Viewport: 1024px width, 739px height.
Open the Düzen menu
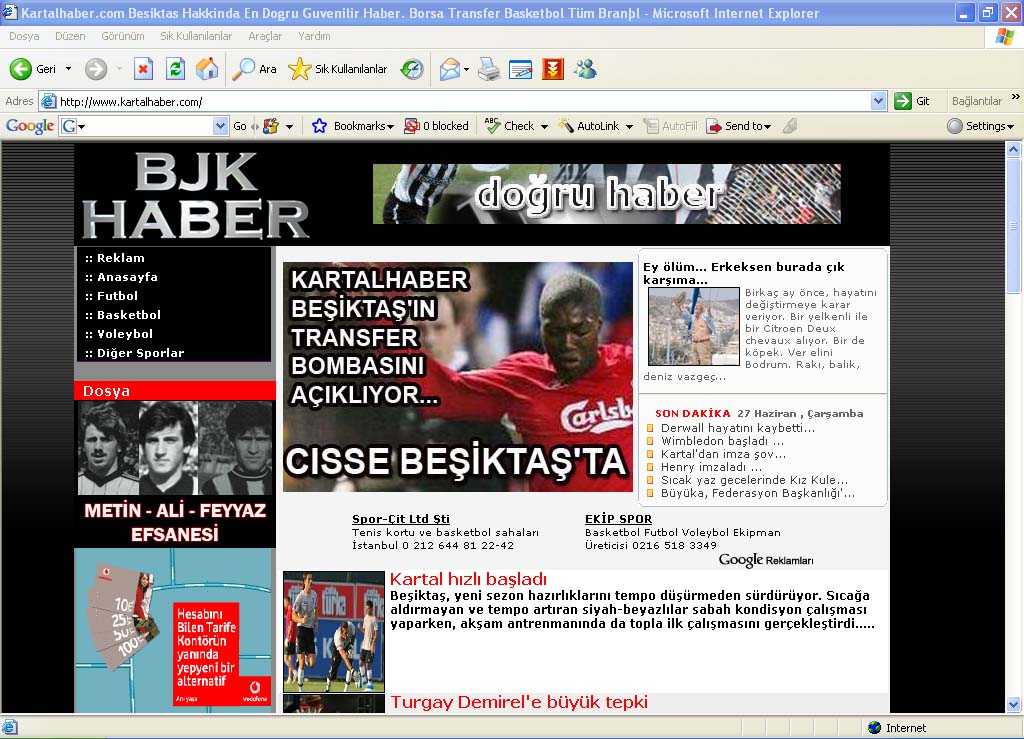tap(70, 36)
